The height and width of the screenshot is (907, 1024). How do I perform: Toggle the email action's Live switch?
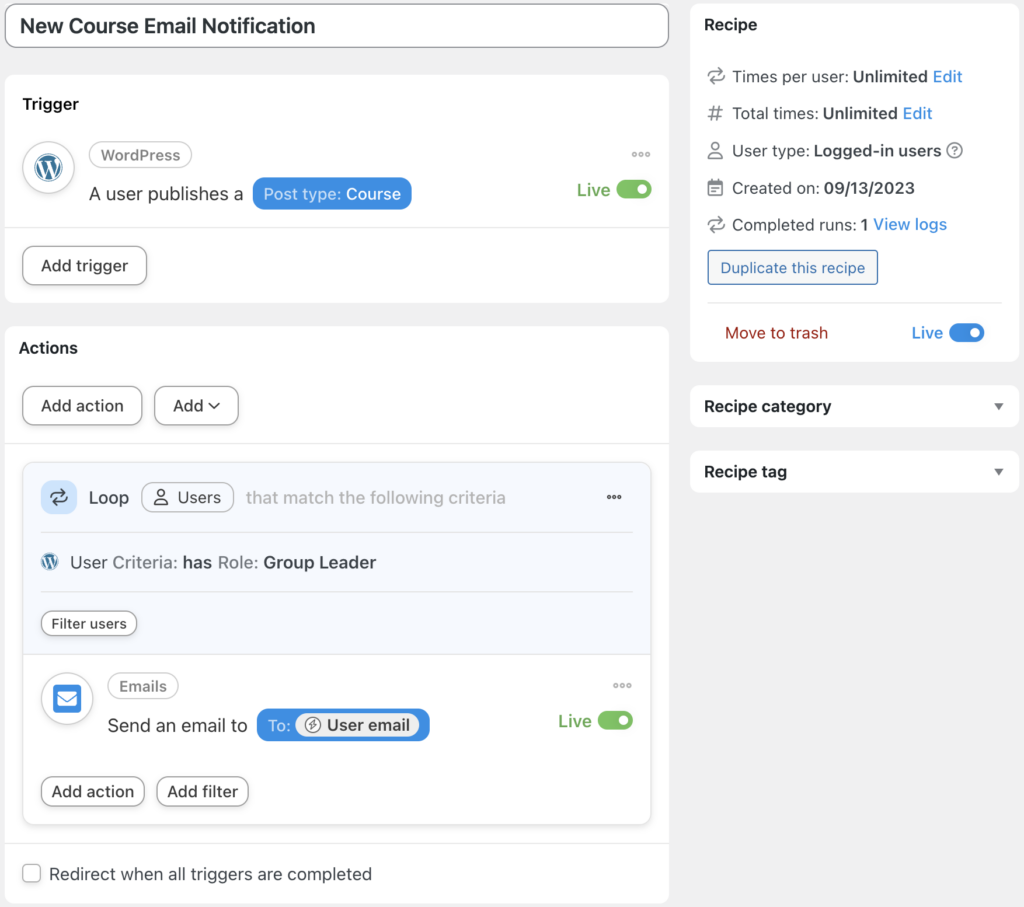tap(615, 721)
